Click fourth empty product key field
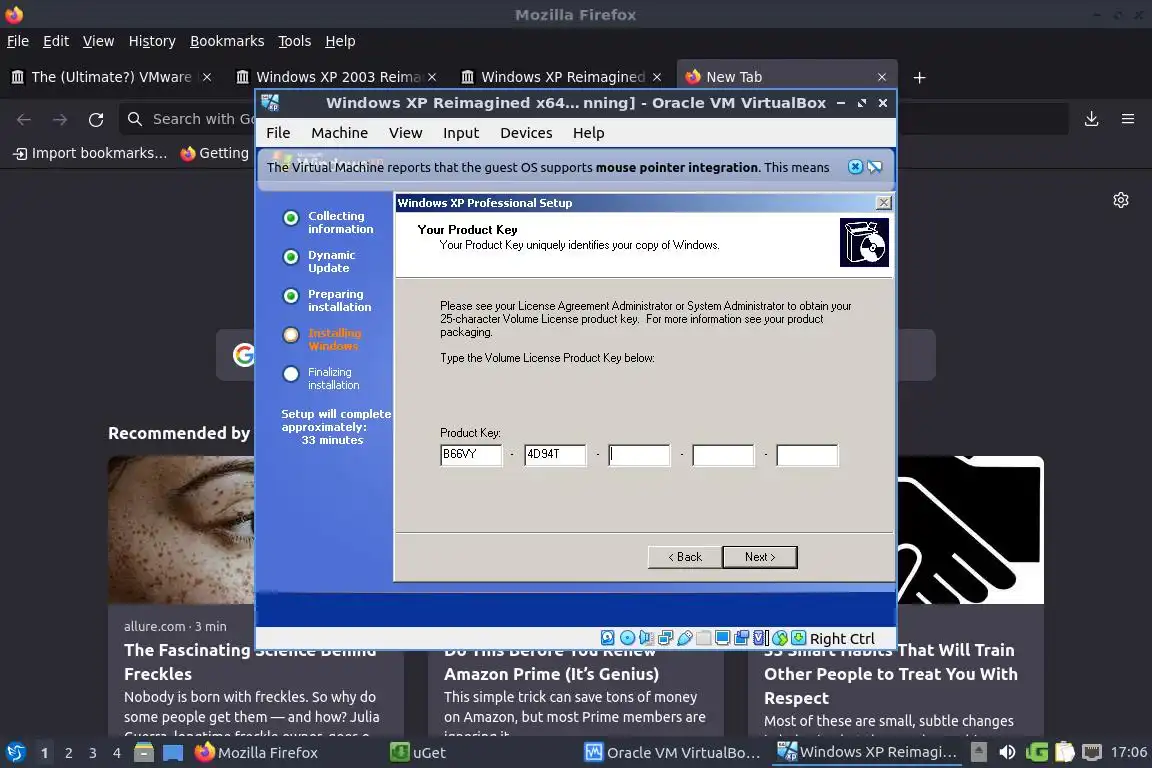The image size is (1152, 768). [723, 455]
